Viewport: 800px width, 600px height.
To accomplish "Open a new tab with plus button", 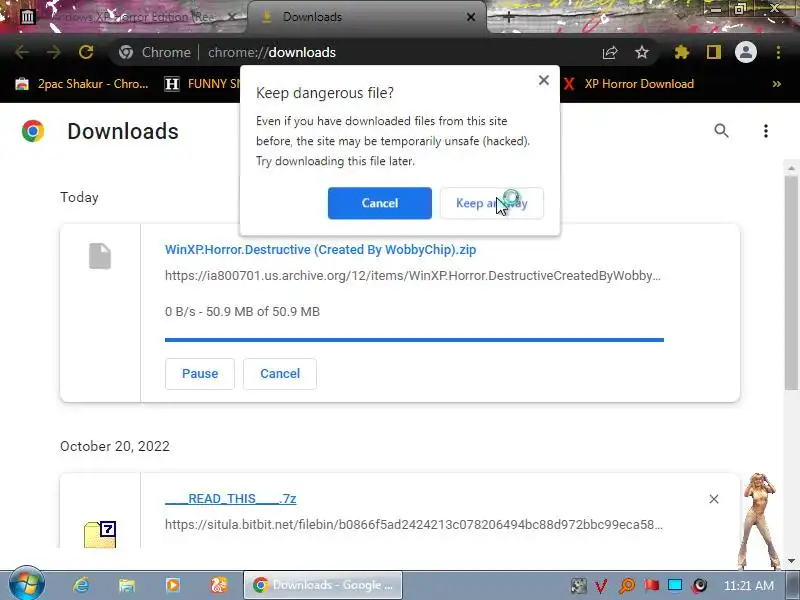I will (508, 17).
